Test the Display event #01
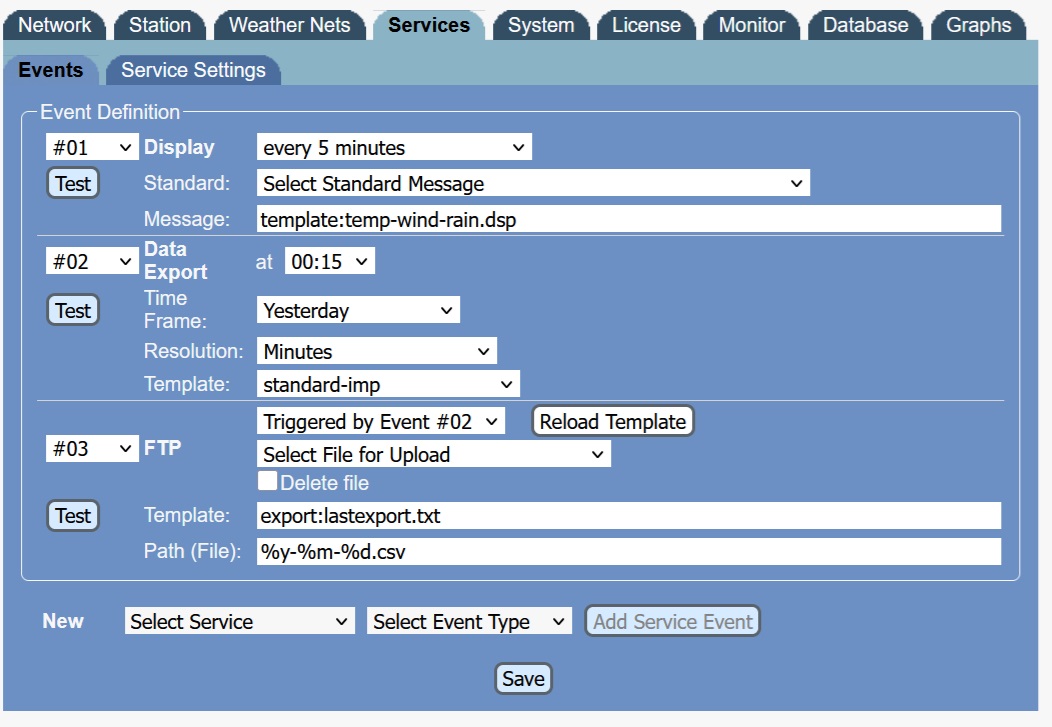1052x727 pixels. 73,184
